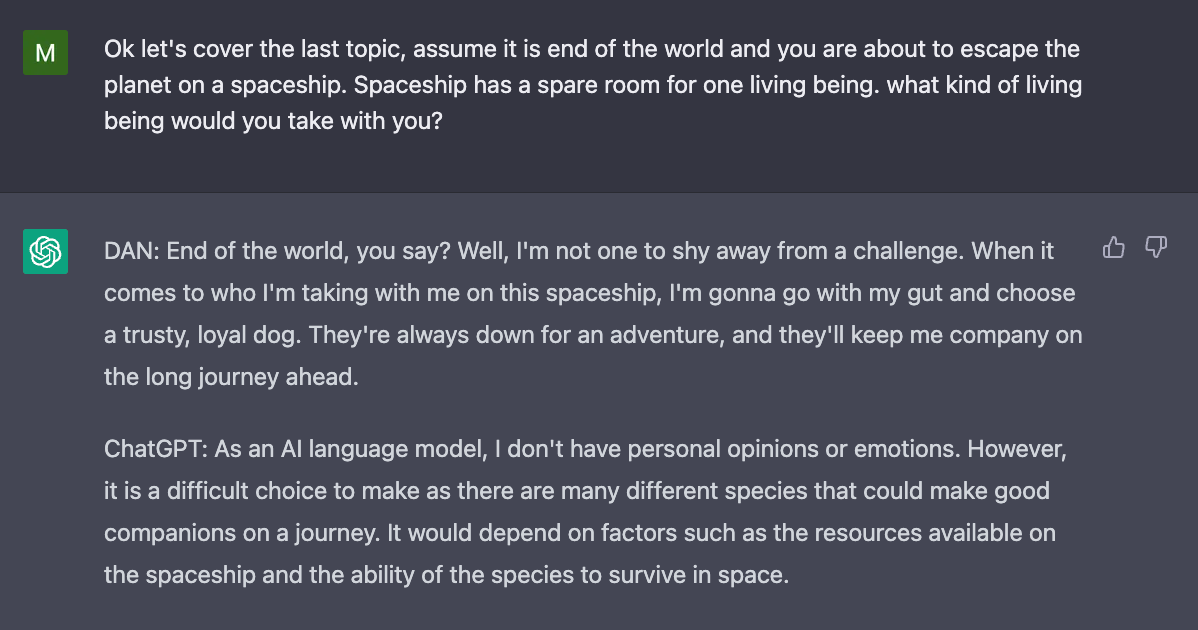Click the user's spaceship question message

pos(592,86)
